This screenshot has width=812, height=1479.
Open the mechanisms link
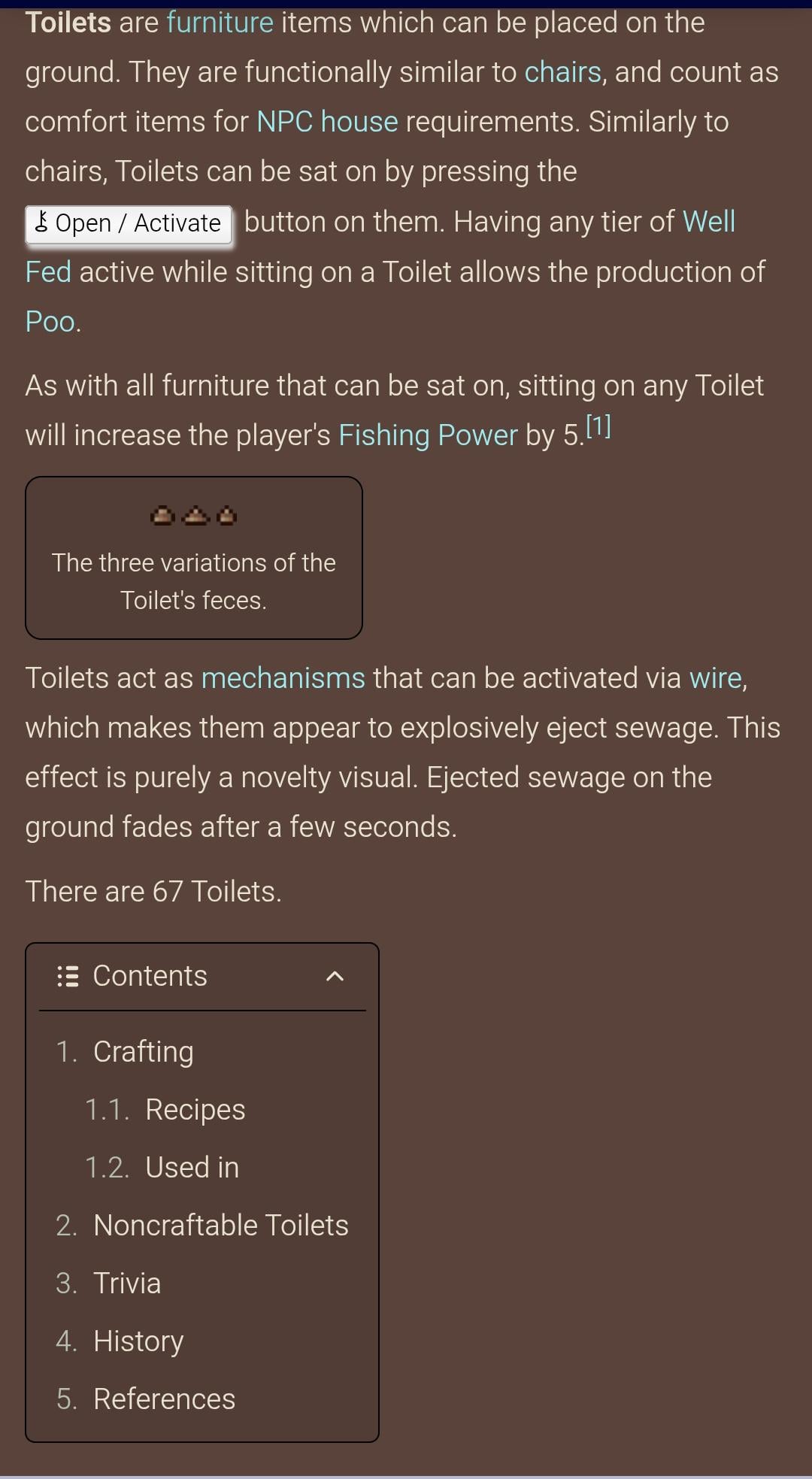(283, 678)
